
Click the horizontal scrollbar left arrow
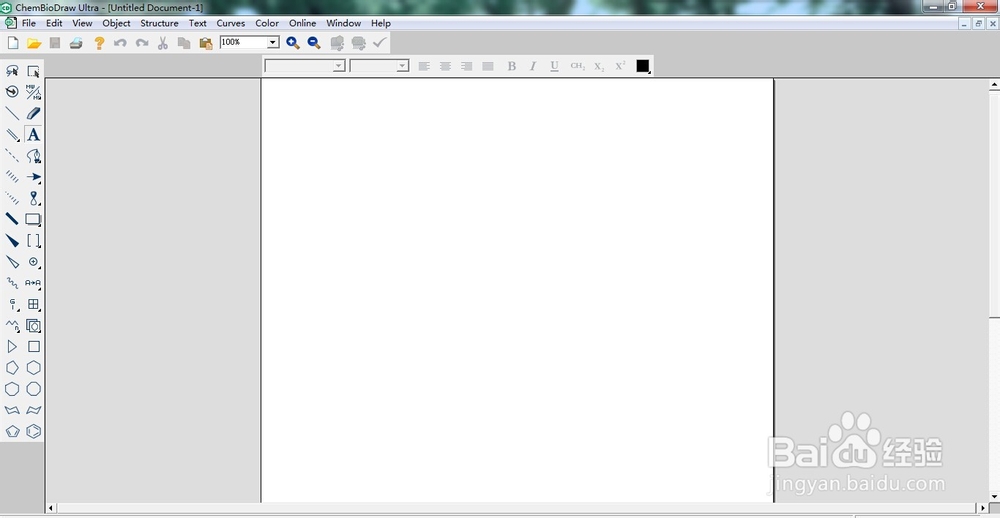51,508
